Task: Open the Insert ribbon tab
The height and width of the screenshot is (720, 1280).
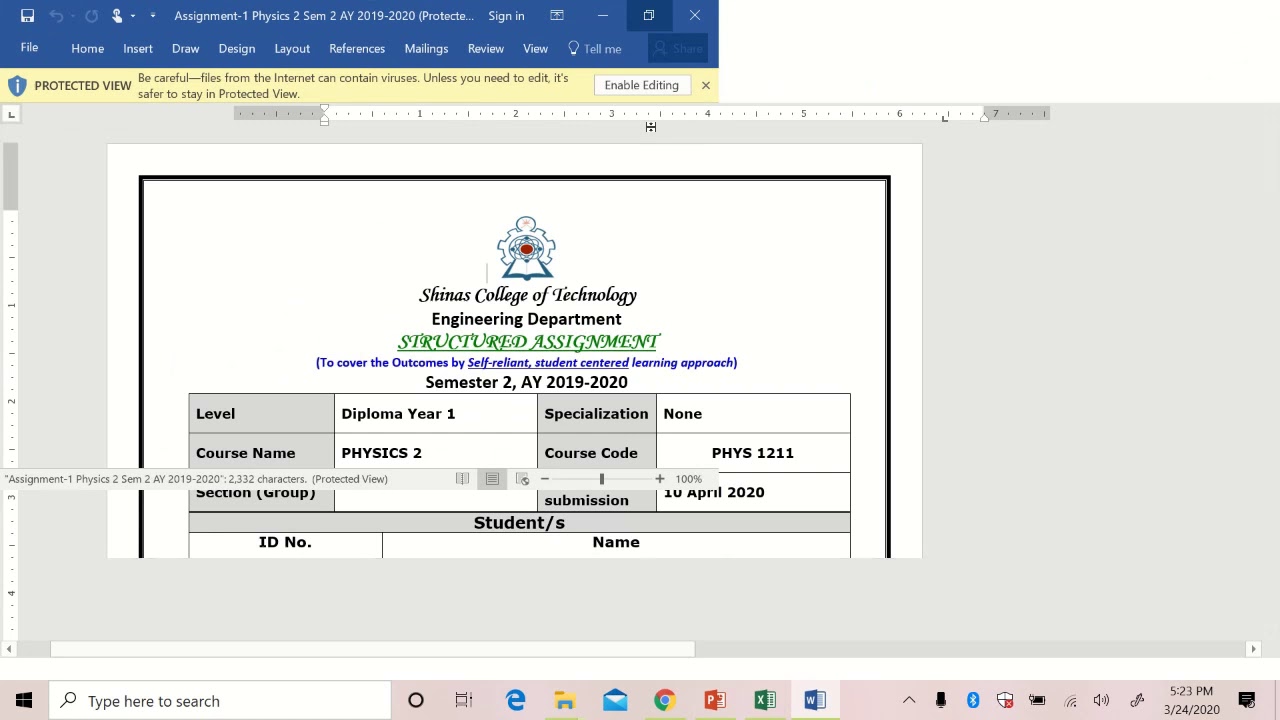Action: pos(138,49)
